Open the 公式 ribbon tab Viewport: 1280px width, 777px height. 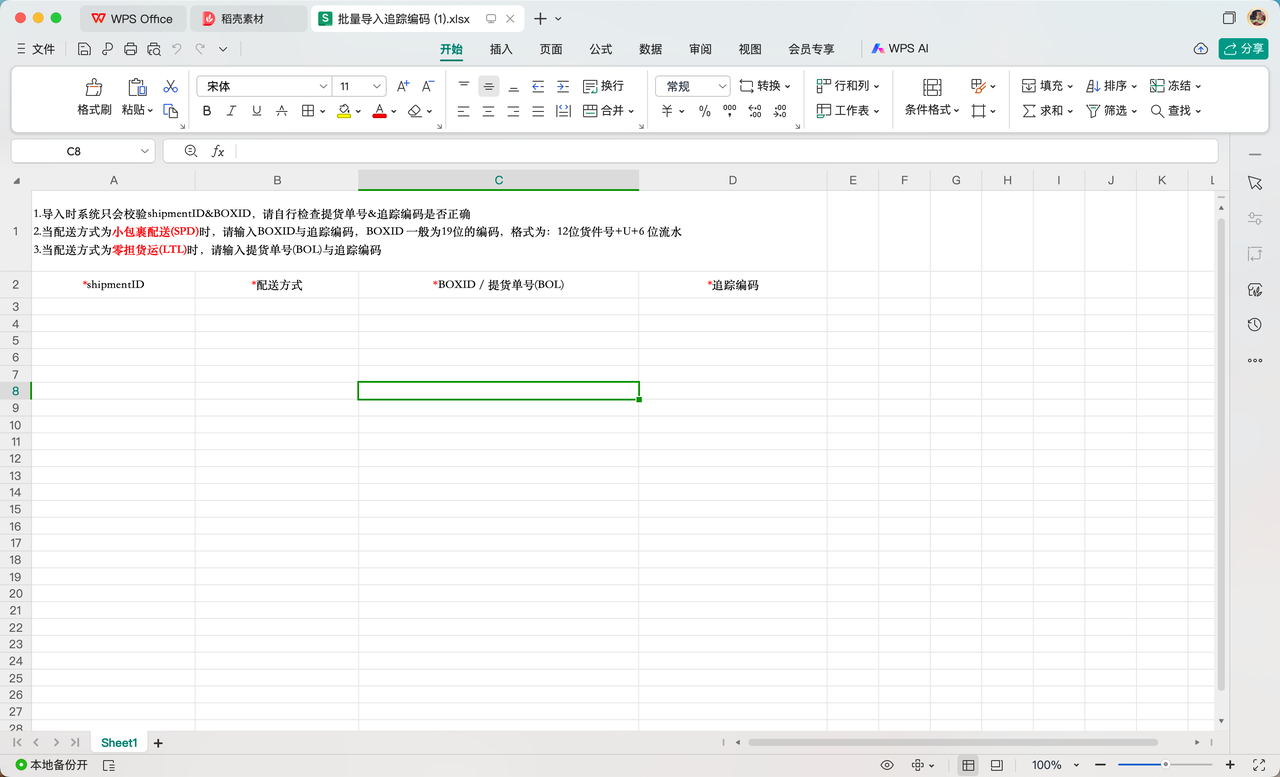pyautogui.click(x=600, y=49)
